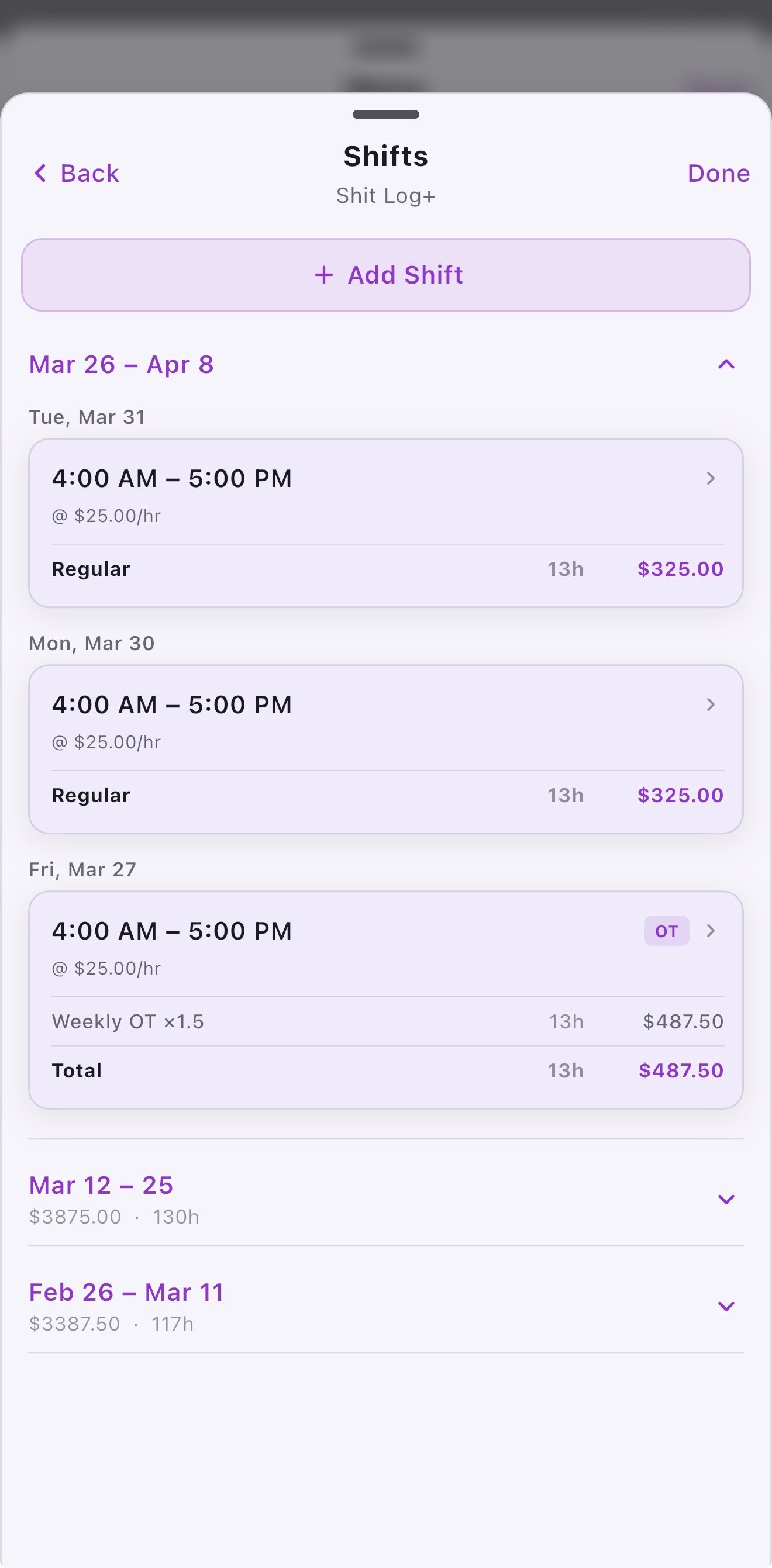Tap the back chevron arrow icon
772x1568 pixels.
pyautogui.click(x=40, y=174)
